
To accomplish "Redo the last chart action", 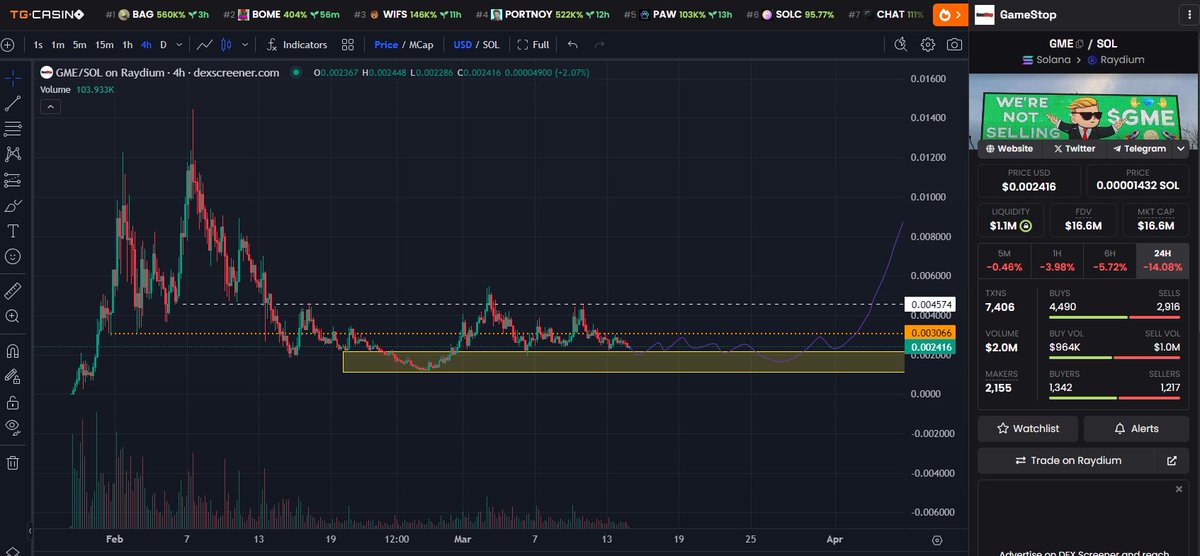I will tap(599, 45).
